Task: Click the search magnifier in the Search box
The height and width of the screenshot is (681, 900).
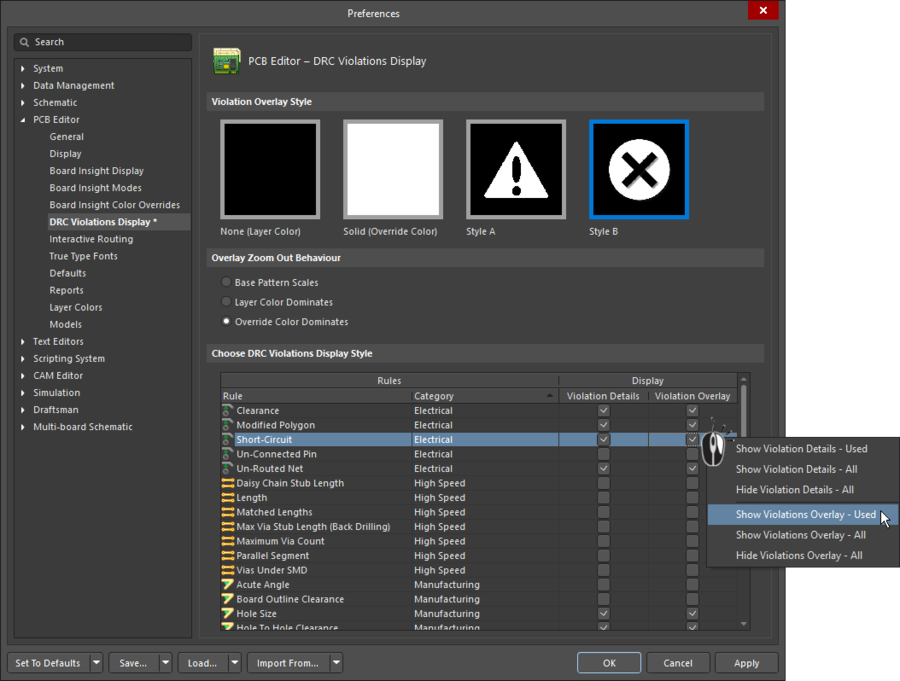Action: 25,42
